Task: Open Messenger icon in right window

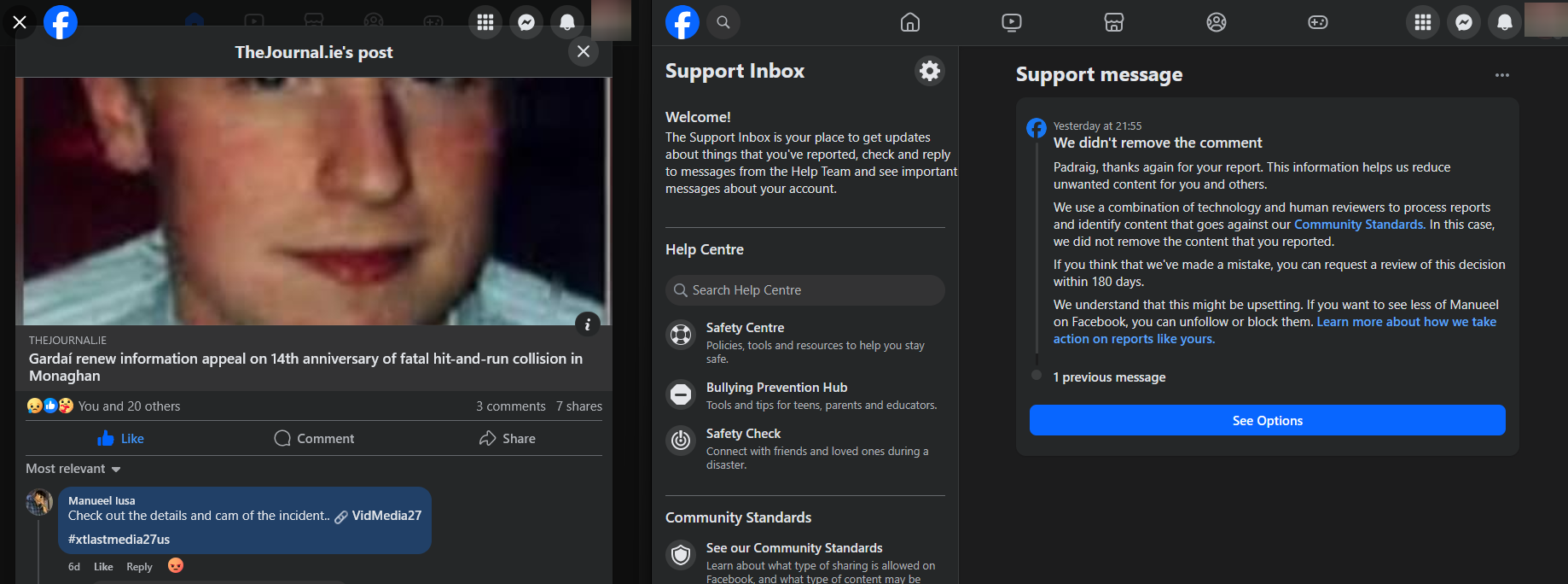Action: pyautogui.click(x=1464, y=22)
